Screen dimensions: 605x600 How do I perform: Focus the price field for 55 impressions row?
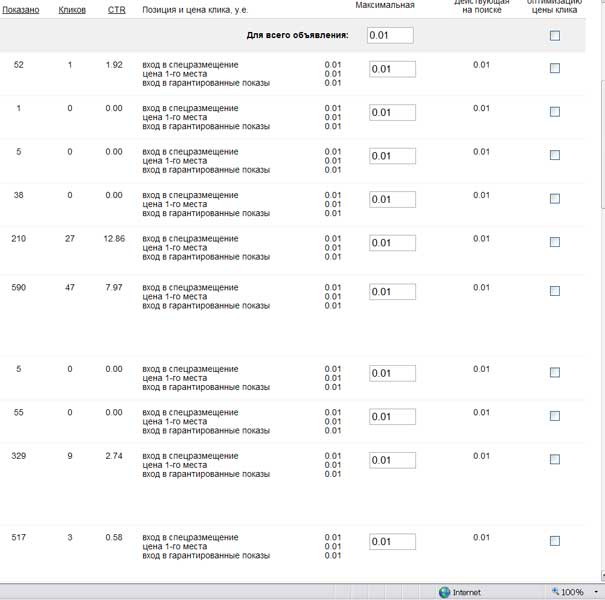(392, 416)
